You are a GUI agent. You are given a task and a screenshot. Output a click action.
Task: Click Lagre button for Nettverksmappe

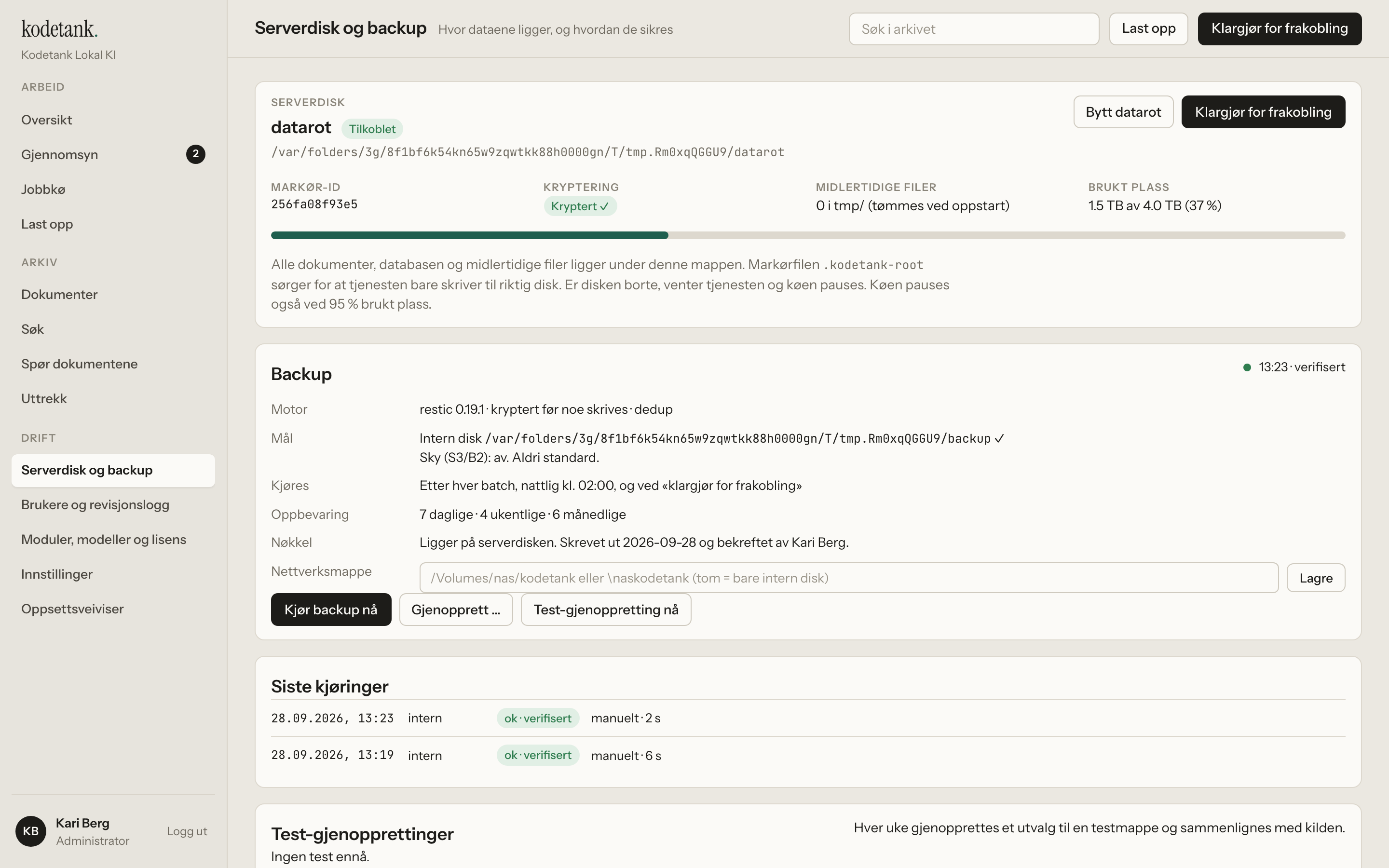pos(1316,578)
